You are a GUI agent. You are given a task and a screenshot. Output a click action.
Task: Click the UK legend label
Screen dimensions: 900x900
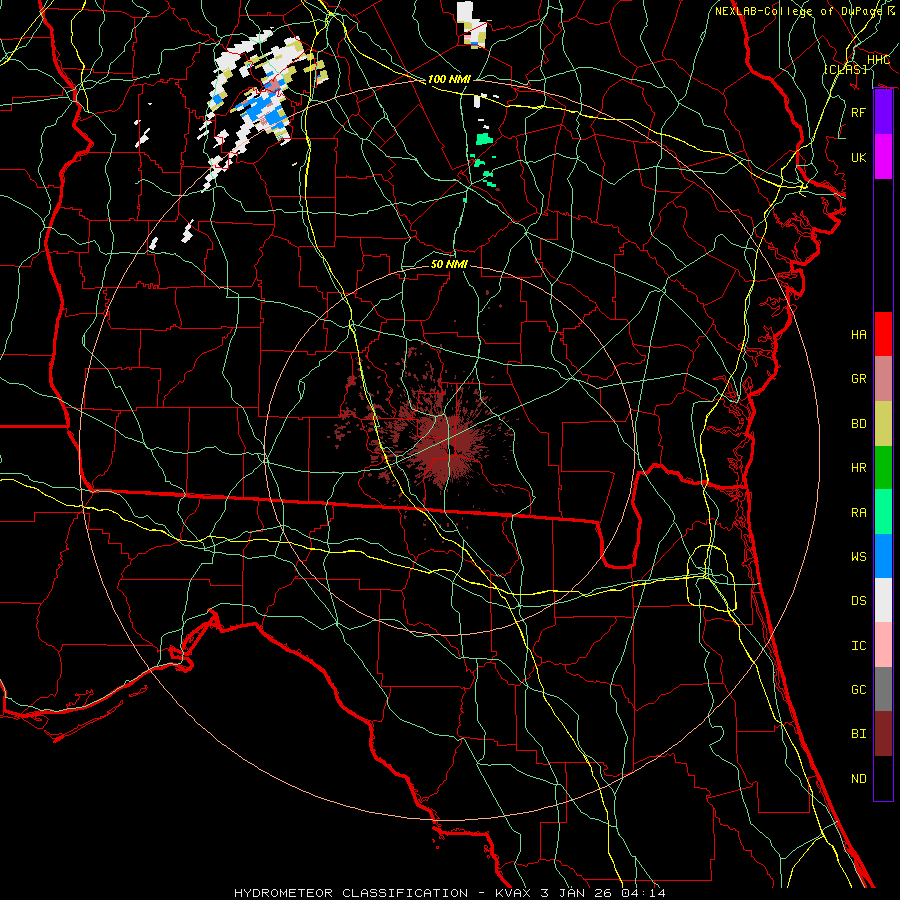858,157
